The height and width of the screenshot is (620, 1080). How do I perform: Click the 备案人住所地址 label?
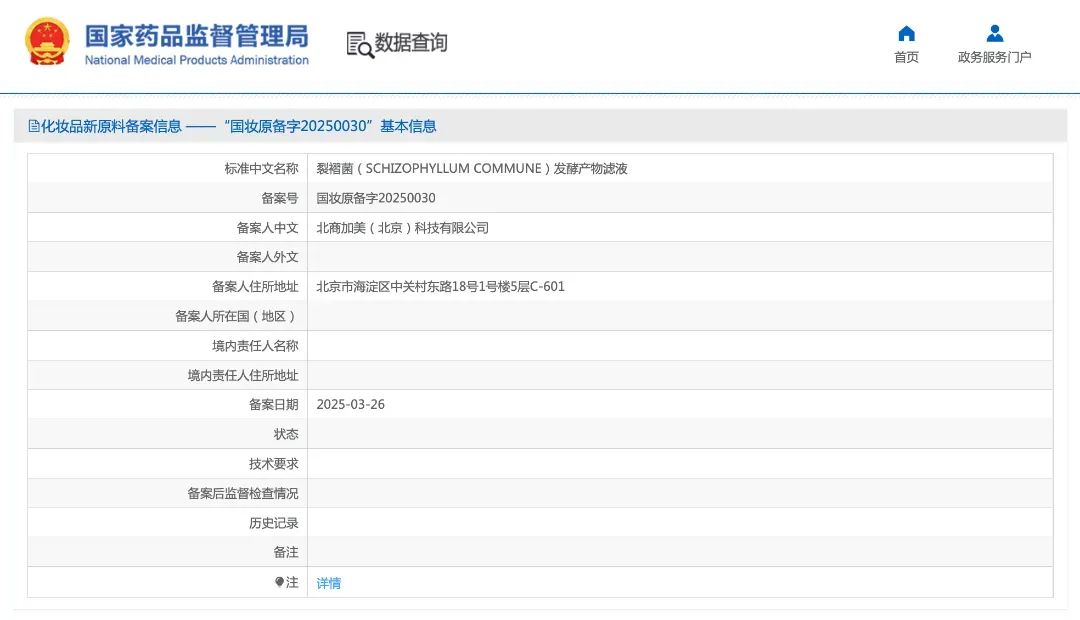click(255, 287)
